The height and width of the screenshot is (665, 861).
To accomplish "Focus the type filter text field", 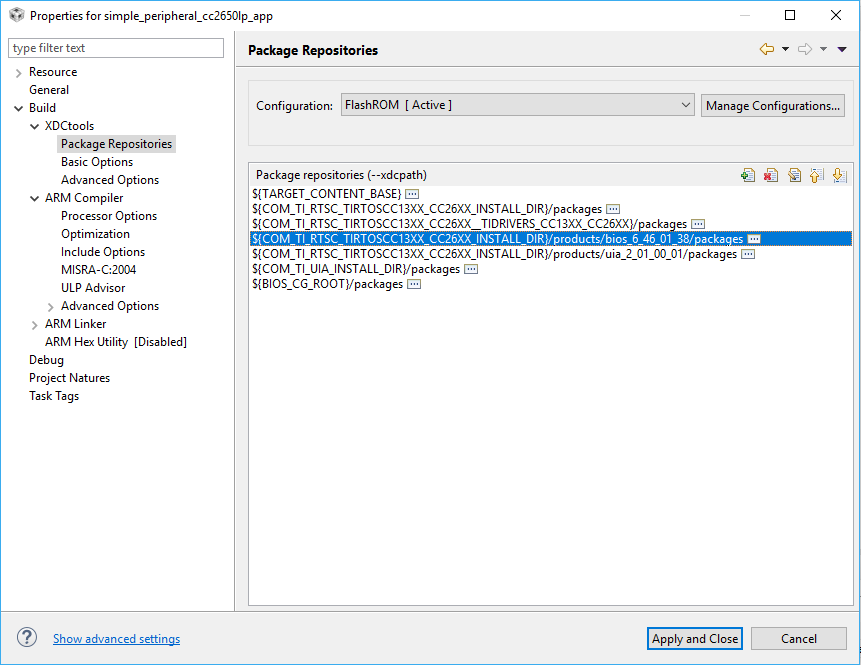I will pos(116,48).
